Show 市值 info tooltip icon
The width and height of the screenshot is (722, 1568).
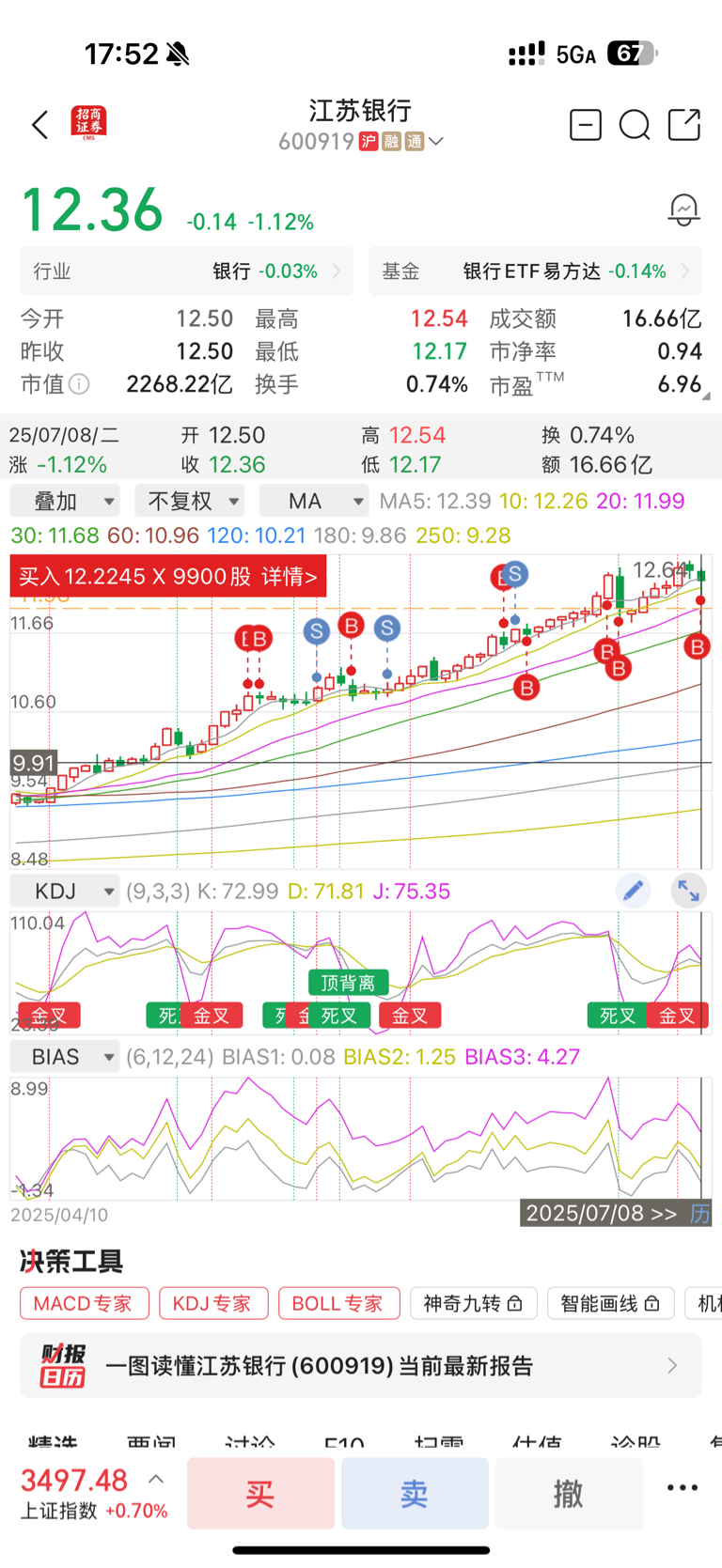[80, 384]
